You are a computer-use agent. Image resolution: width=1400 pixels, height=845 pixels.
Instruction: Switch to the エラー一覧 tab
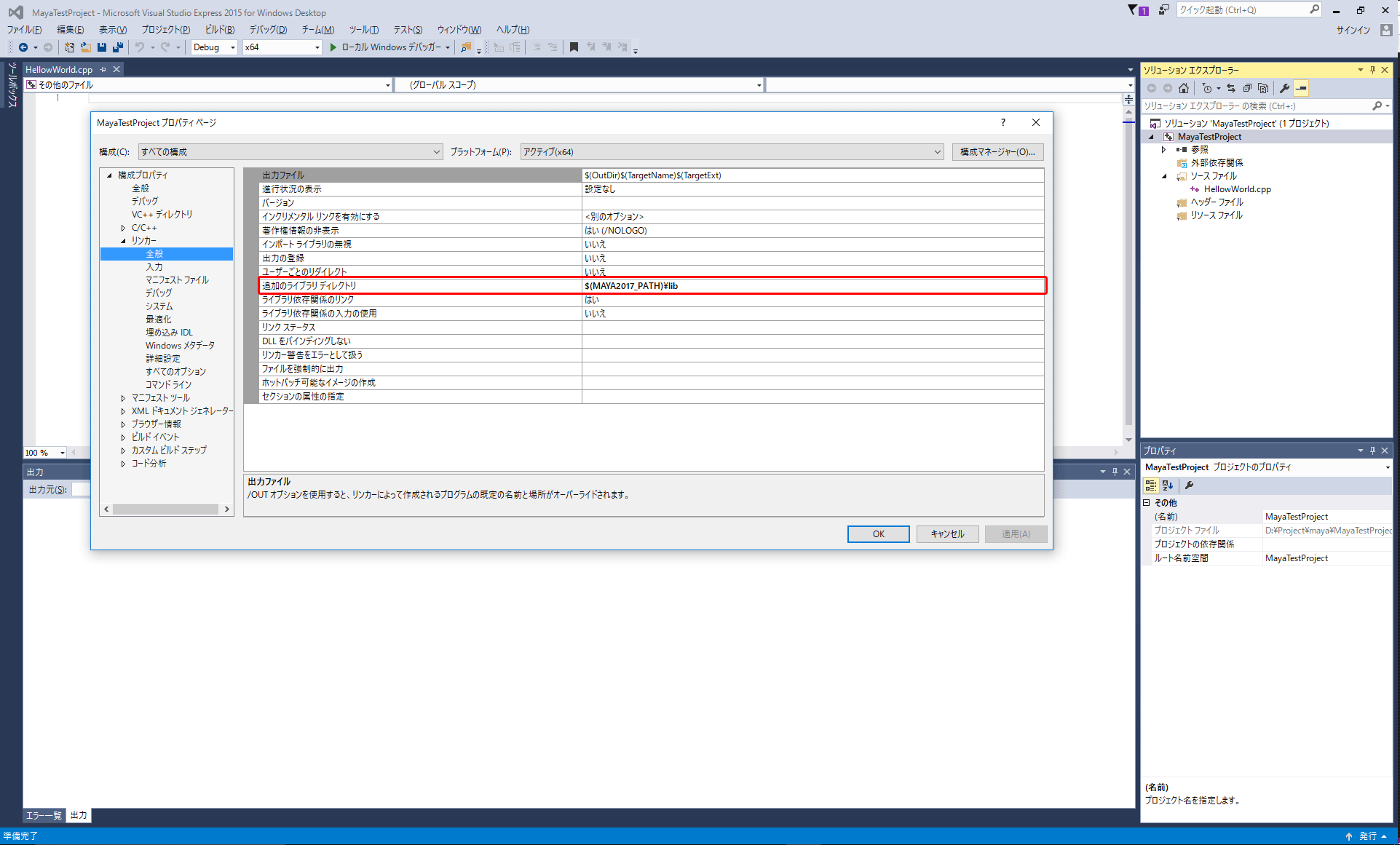click(x=44, y=815)
